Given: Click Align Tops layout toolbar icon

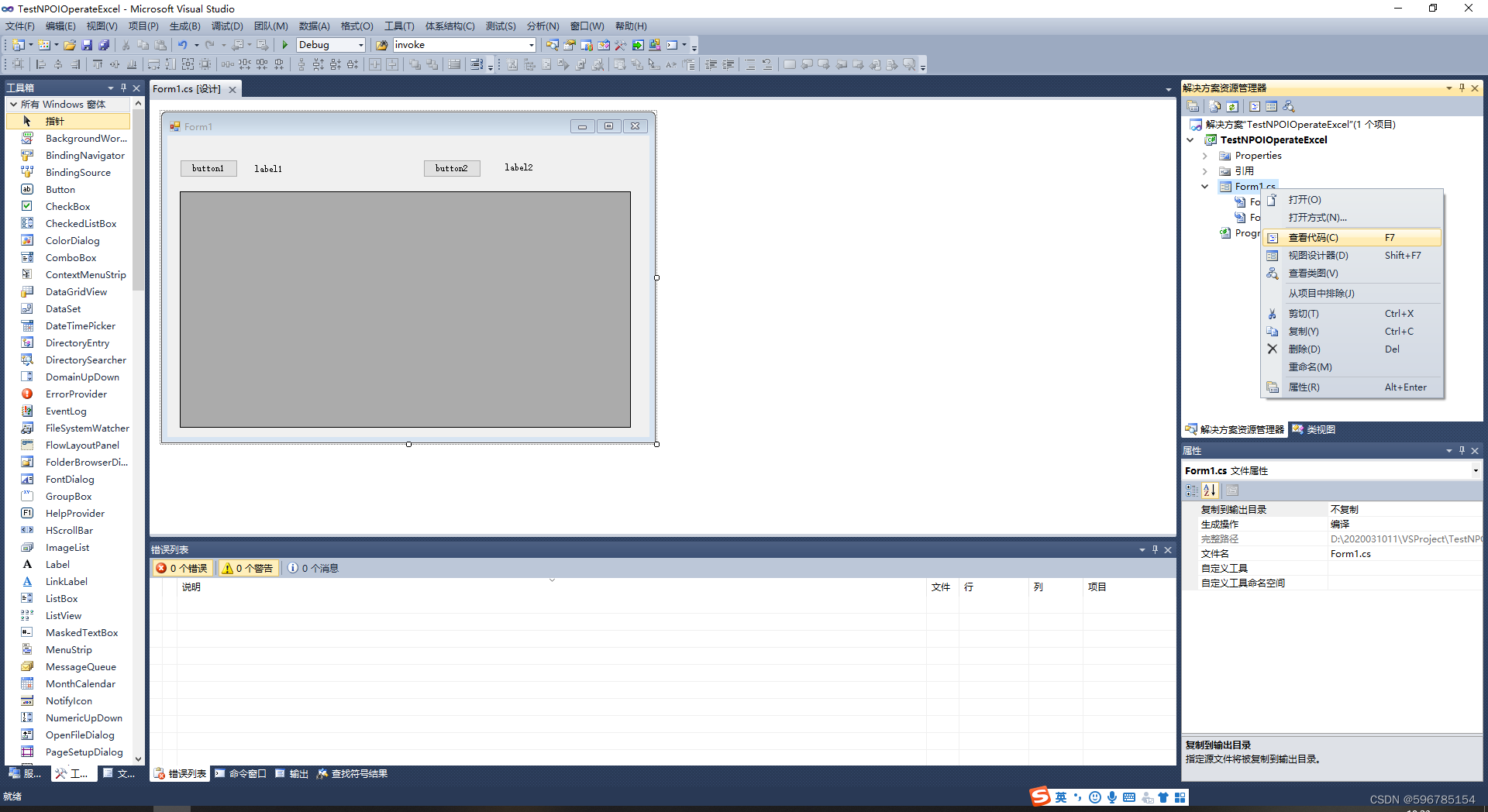Looking at the screenshot, I should [98, 64].
